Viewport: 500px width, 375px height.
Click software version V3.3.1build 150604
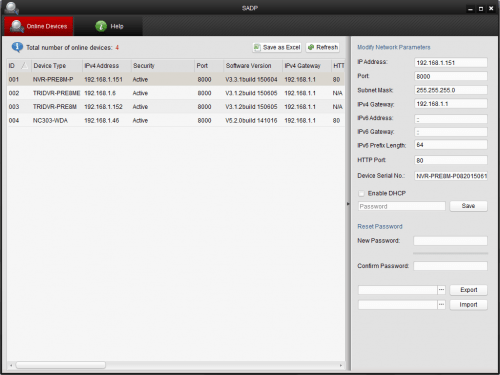point(251,79)
